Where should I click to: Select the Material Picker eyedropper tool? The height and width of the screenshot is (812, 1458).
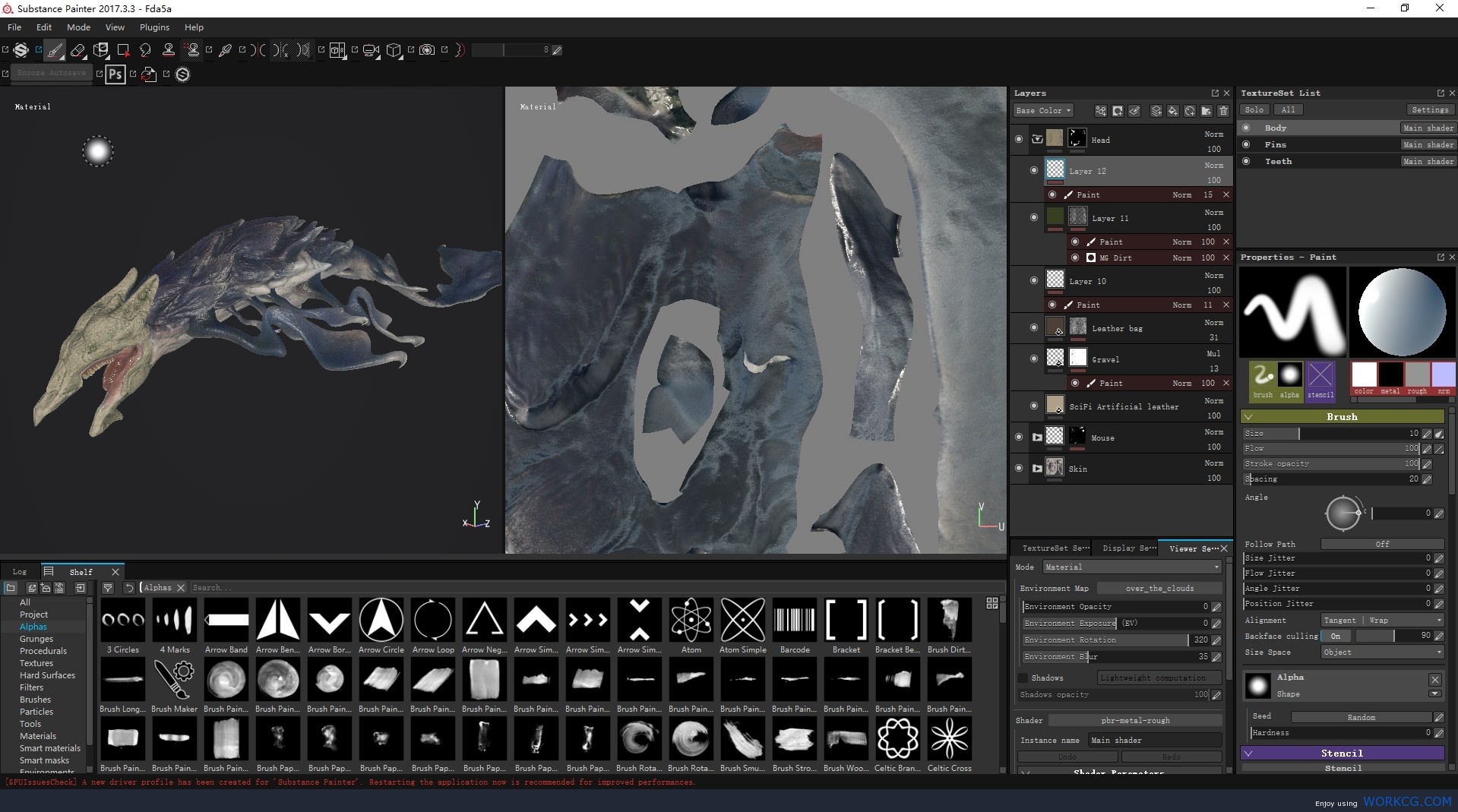tap(225, 51)
